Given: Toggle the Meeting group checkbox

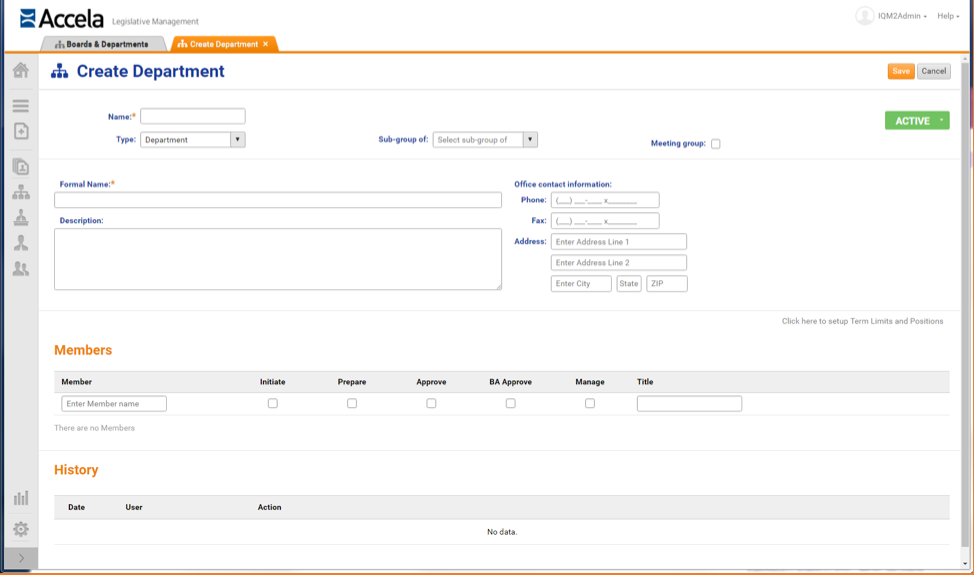Looking at the screenshot, I should click(x=716, y=144).
